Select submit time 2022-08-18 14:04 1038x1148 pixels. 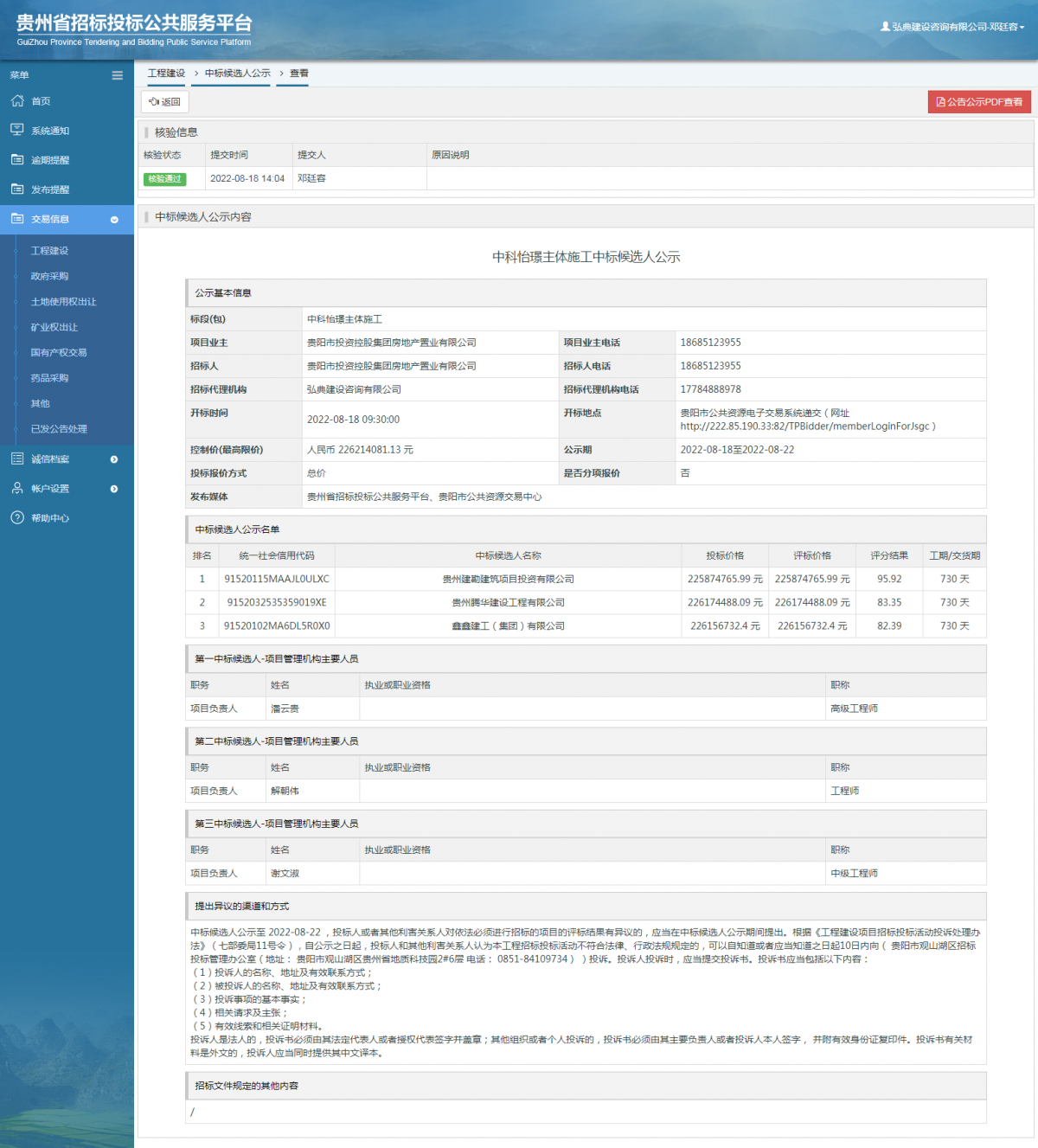pyautogui.click(x=247, y=178)
